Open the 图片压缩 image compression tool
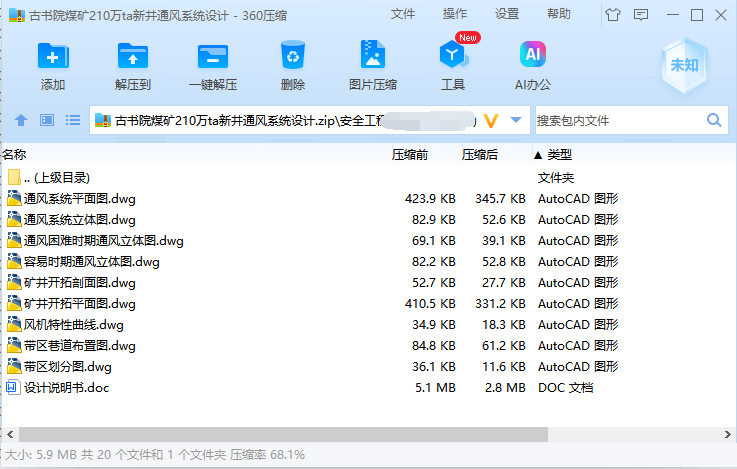Image resolution: width=737 pixels, height=469 pixels. pos(373,55)
